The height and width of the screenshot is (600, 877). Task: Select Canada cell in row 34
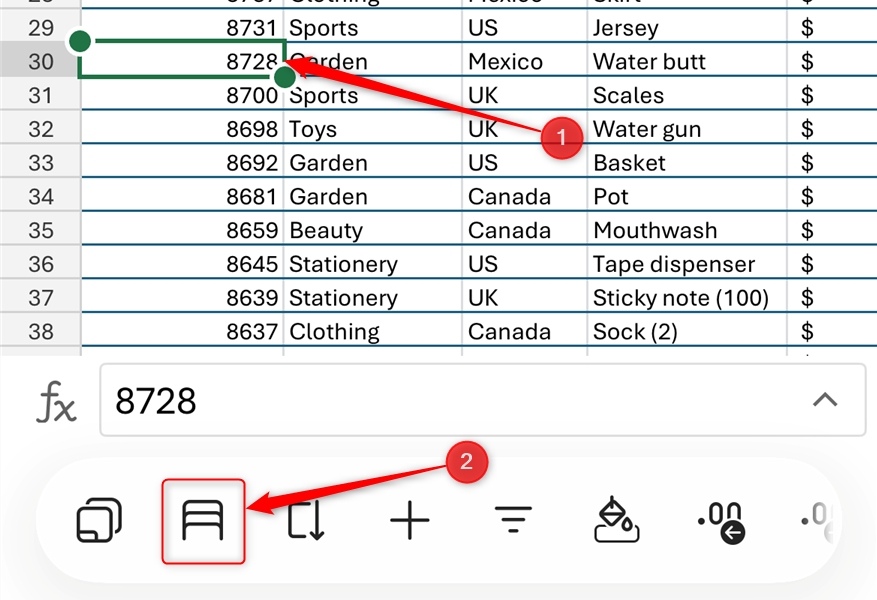point(525,196)
